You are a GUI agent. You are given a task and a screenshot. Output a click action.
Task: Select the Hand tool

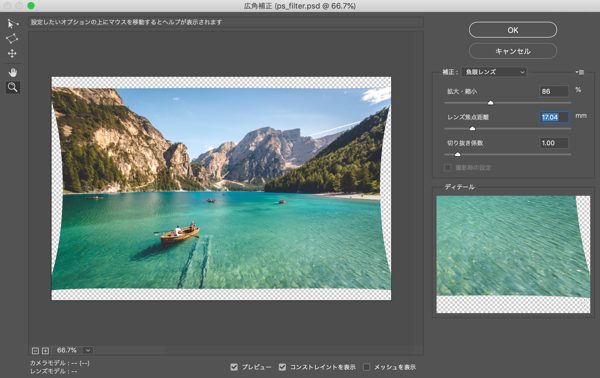pyautogui.click(x=13, y=72)
